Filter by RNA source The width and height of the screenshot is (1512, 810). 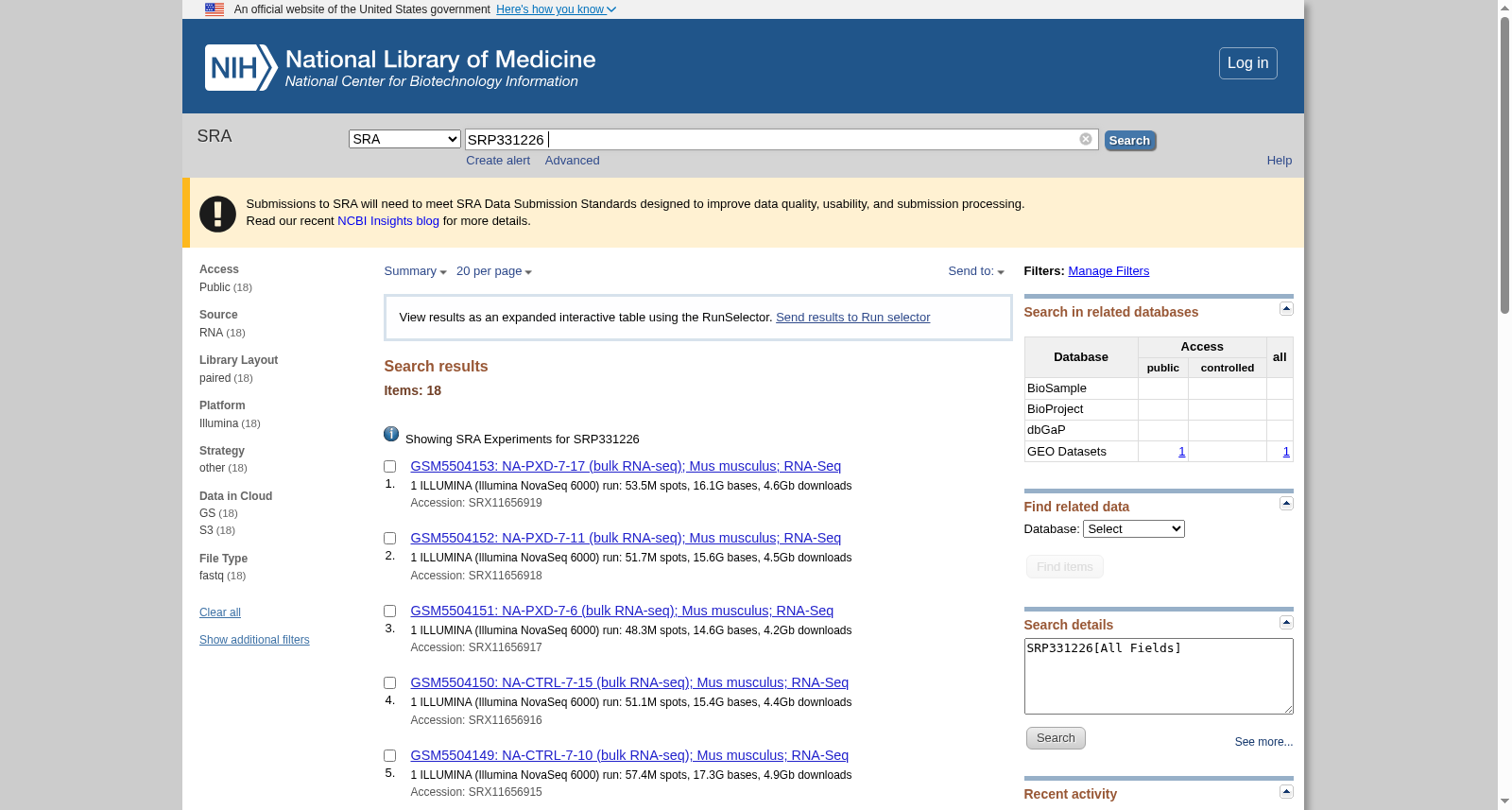point(211,333)
